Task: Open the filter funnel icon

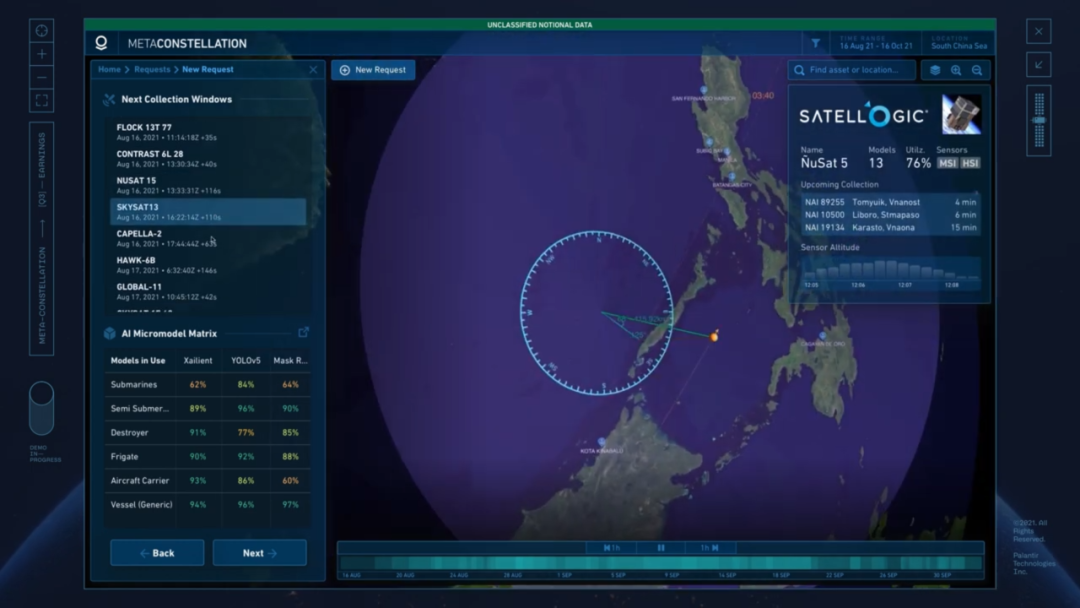Action: 816,43
